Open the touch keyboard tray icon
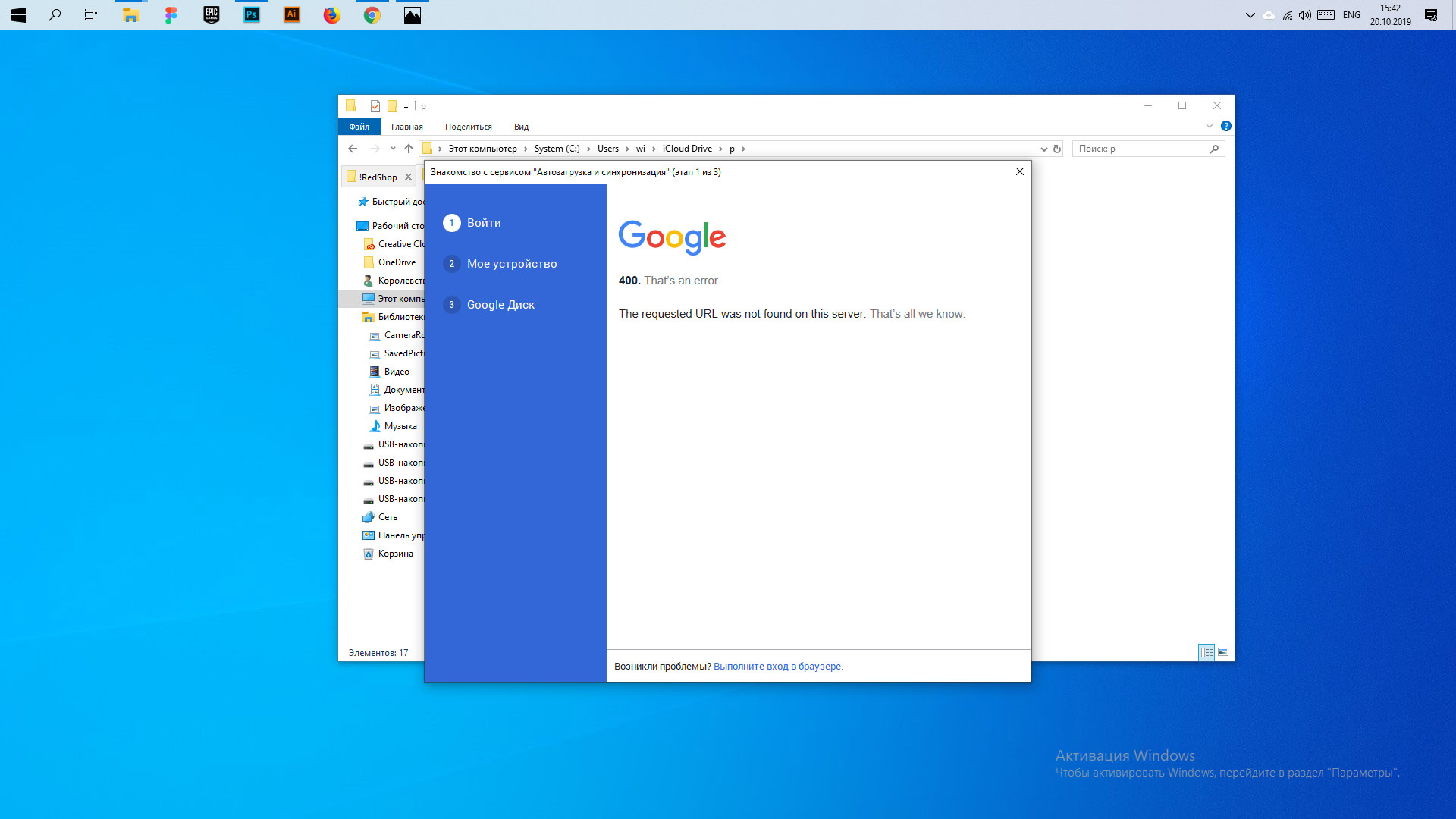The width and height of the screenshot is (1456, 819). [x=1326, y=15]
